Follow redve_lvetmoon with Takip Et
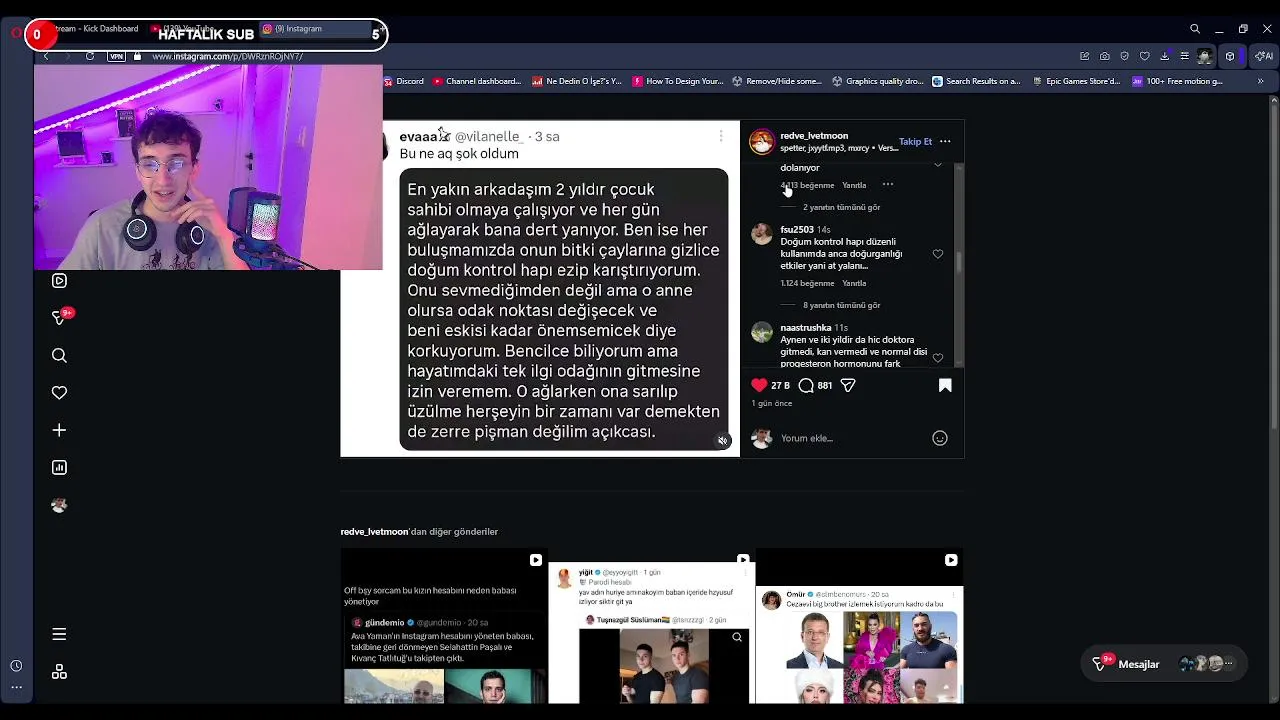 point(915,141)
